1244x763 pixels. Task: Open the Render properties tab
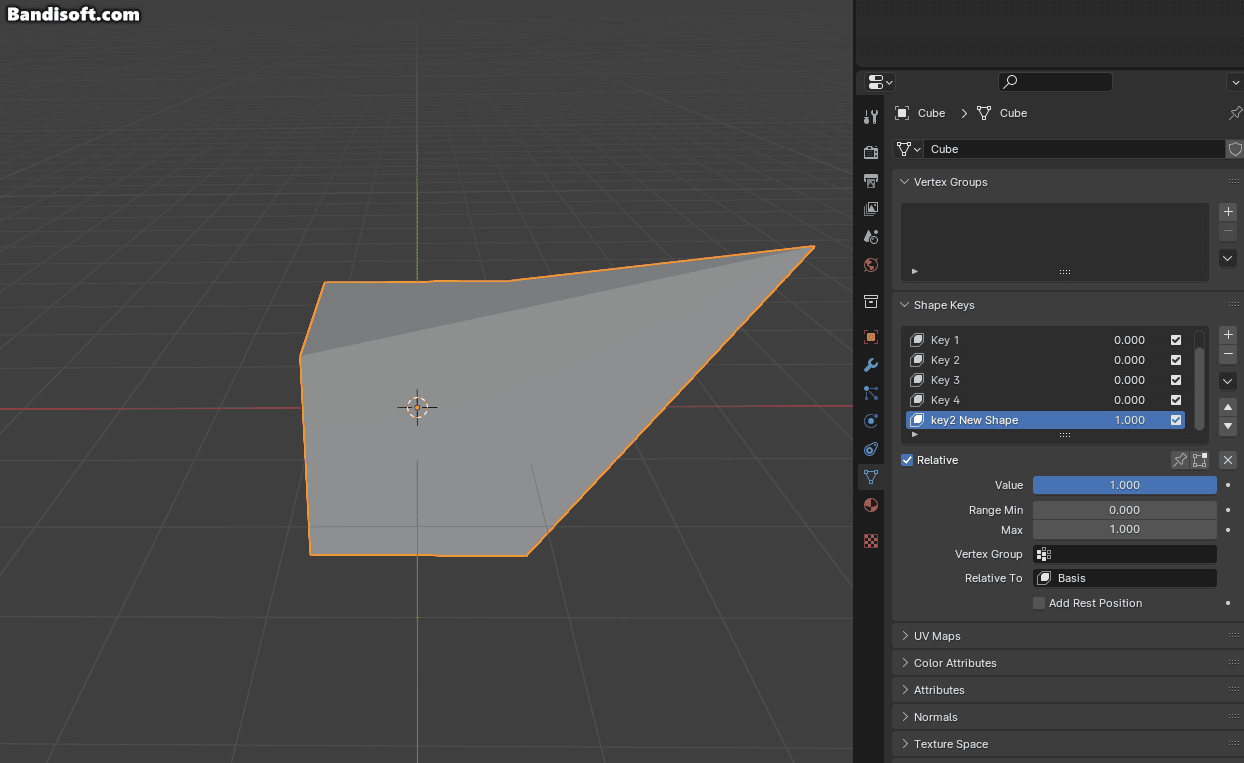871,152
